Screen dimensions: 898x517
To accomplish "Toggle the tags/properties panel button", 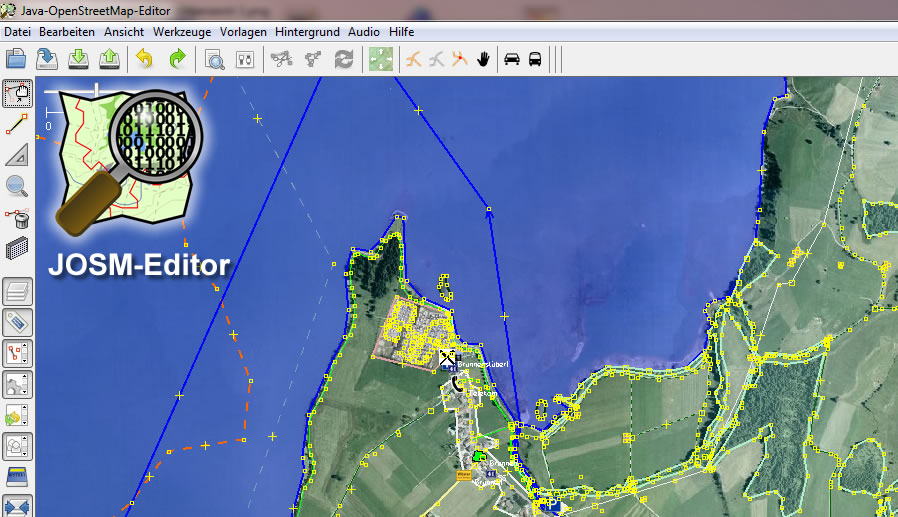I will [x=18, y=323].
